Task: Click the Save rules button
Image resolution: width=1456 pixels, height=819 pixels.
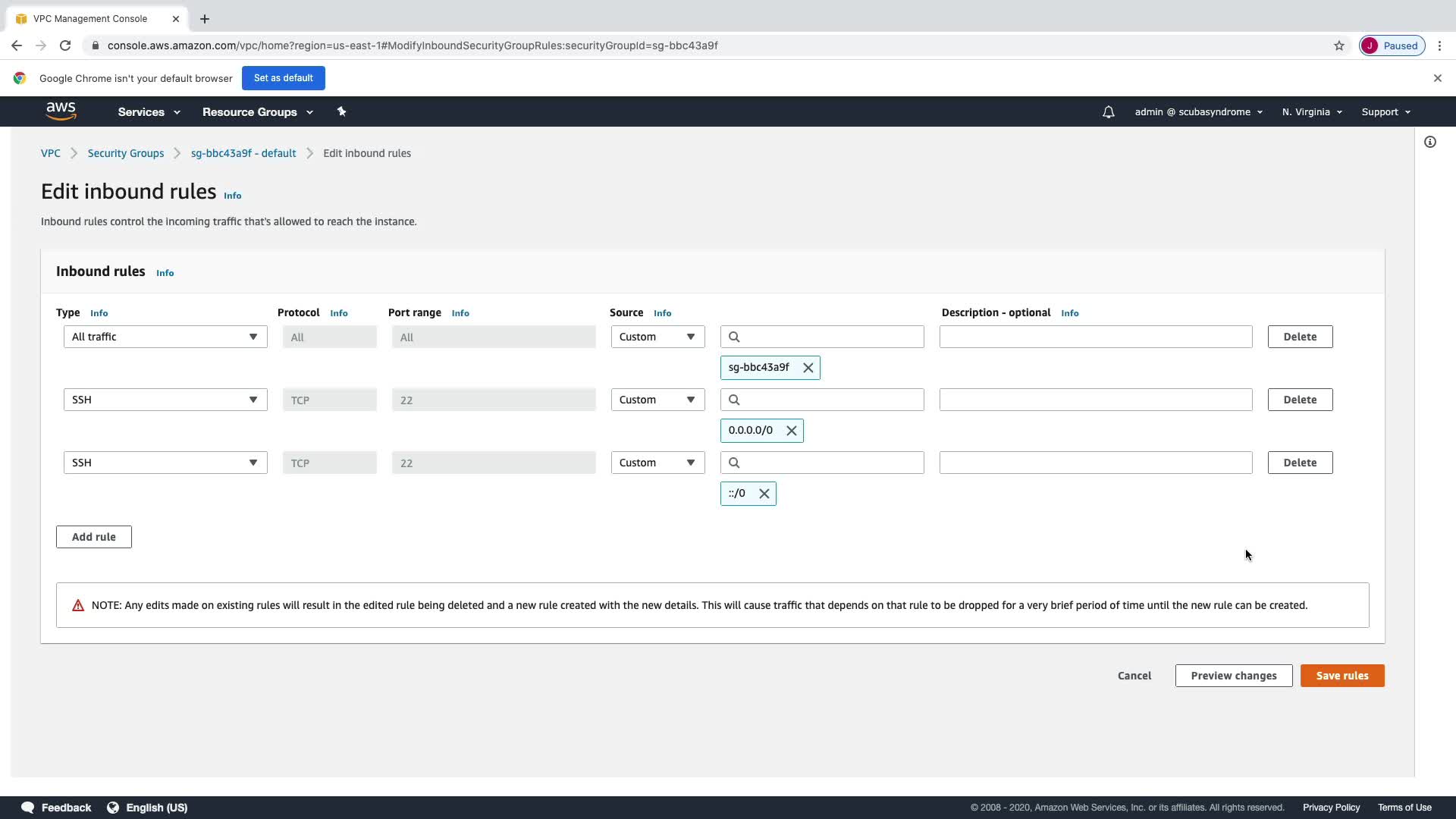Action: [x=1341, y=676]
